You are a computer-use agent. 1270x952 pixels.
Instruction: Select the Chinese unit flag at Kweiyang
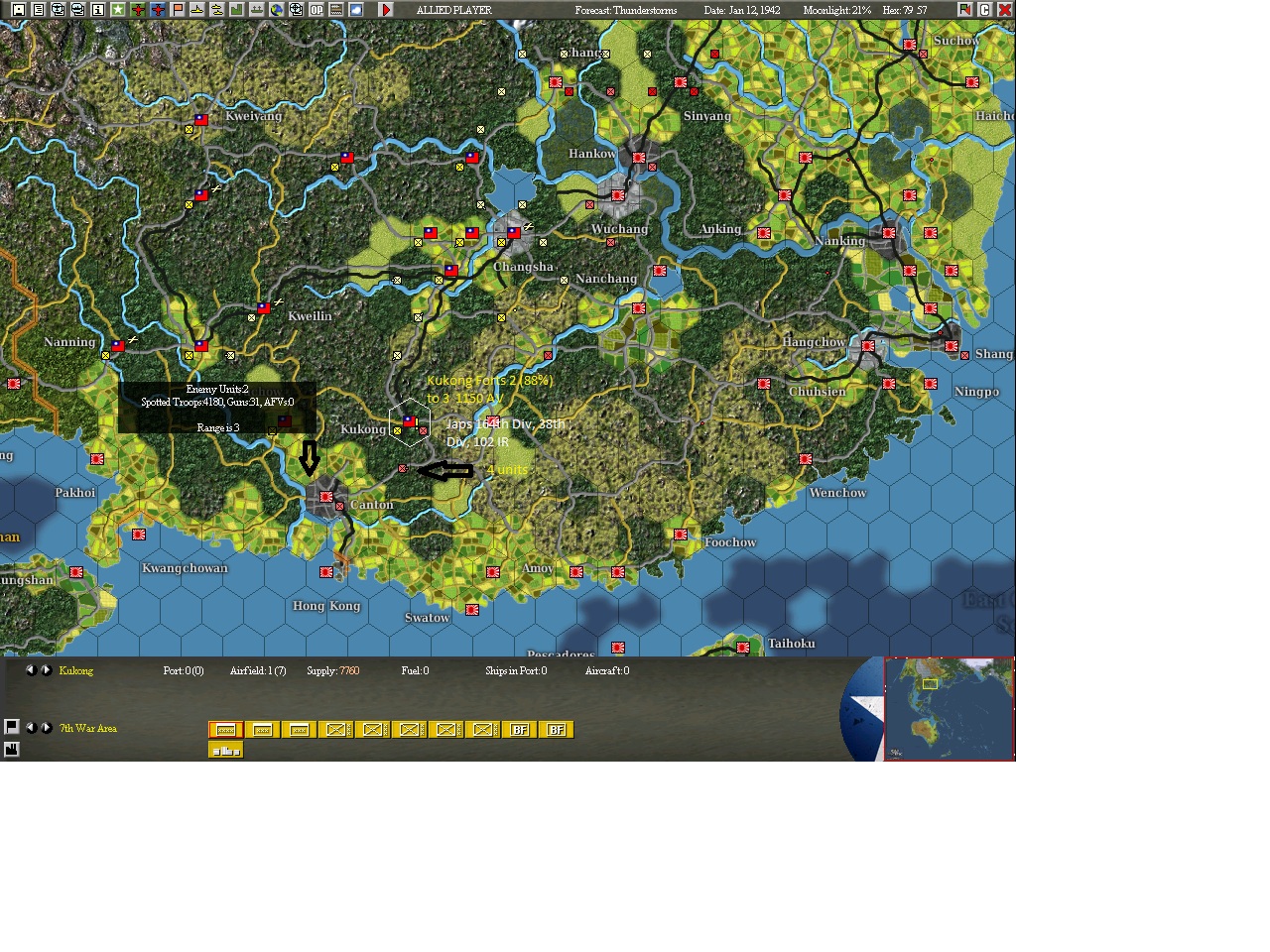(200, 120)
